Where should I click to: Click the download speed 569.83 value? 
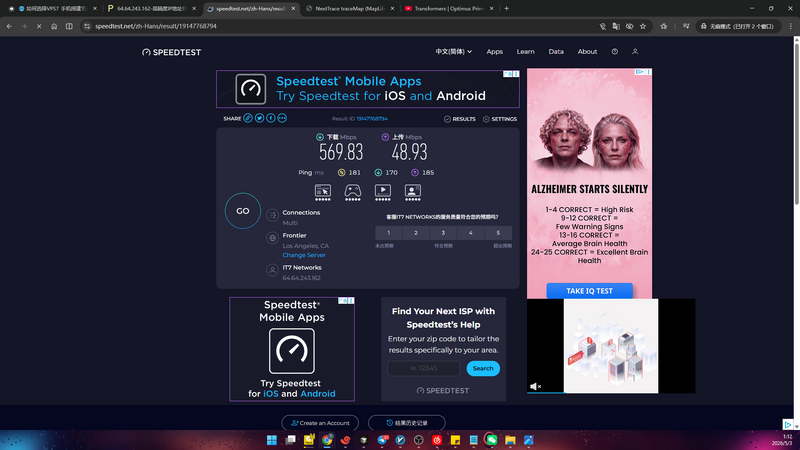click(x=341, y=152)
